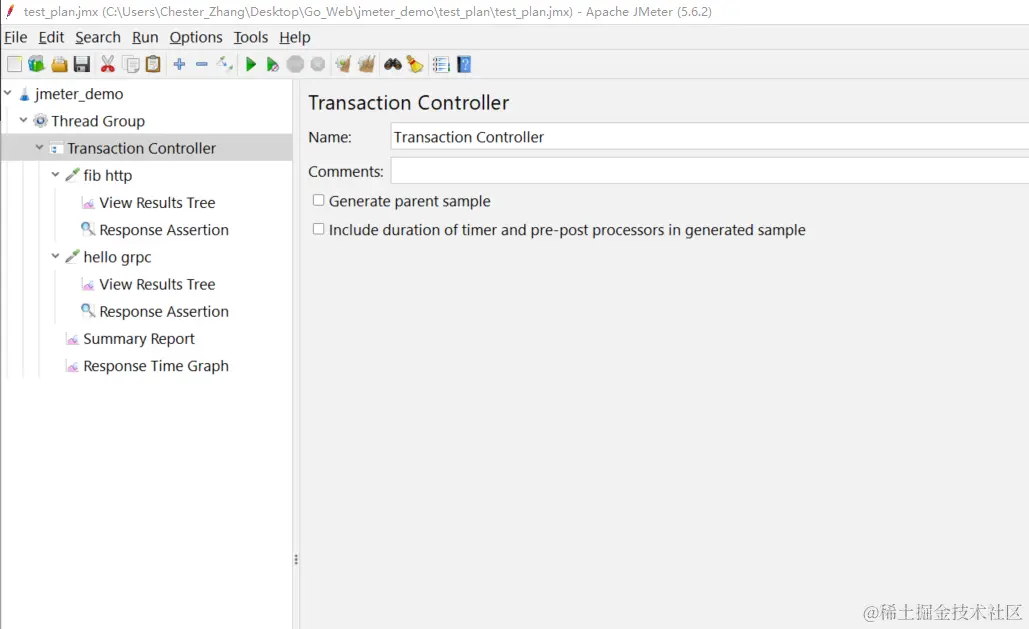
Task: Open the Options menu
Action: tap(196, 37)
